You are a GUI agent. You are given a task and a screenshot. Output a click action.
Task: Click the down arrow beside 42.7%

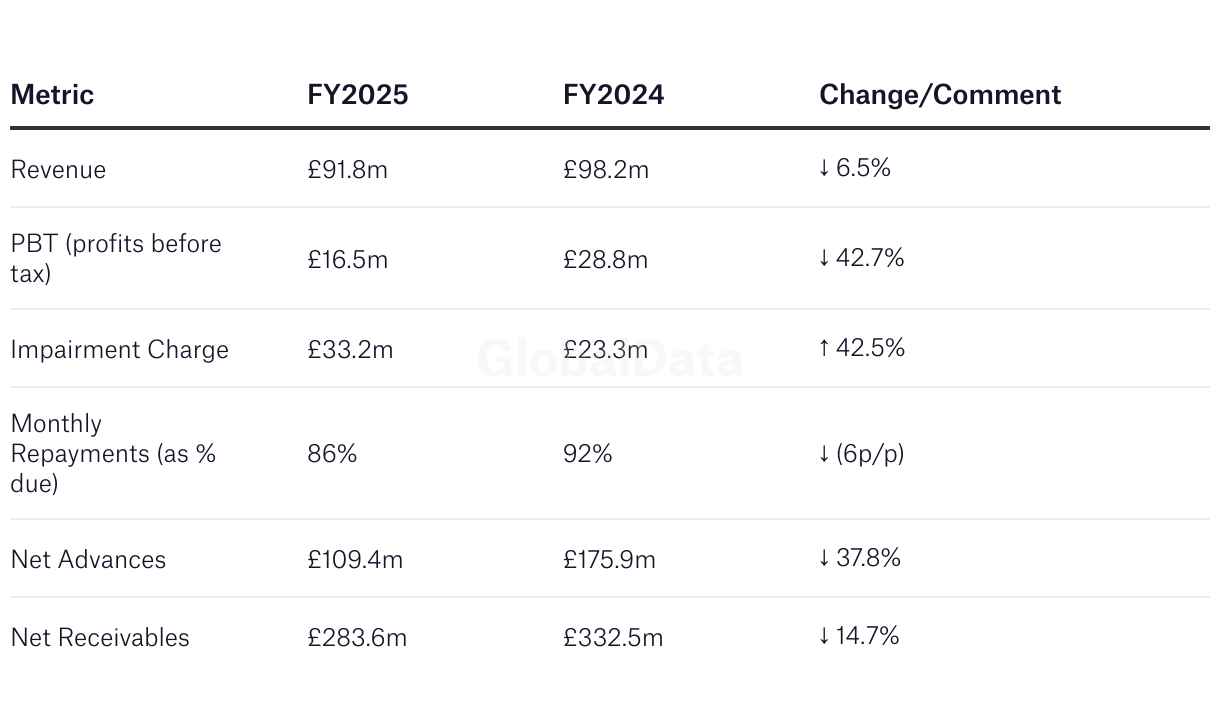(x=824, y=258)
